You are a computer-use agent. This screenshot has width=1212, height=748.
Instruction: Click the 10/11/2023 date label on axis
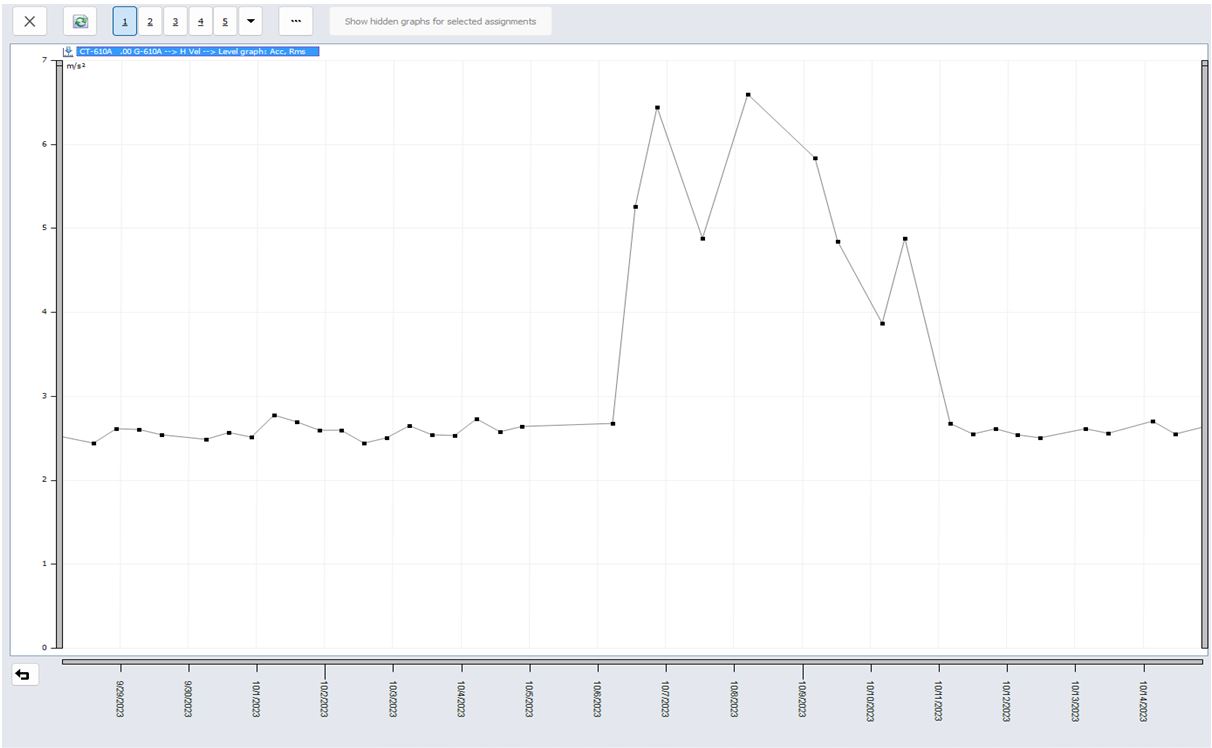[939, 701]
